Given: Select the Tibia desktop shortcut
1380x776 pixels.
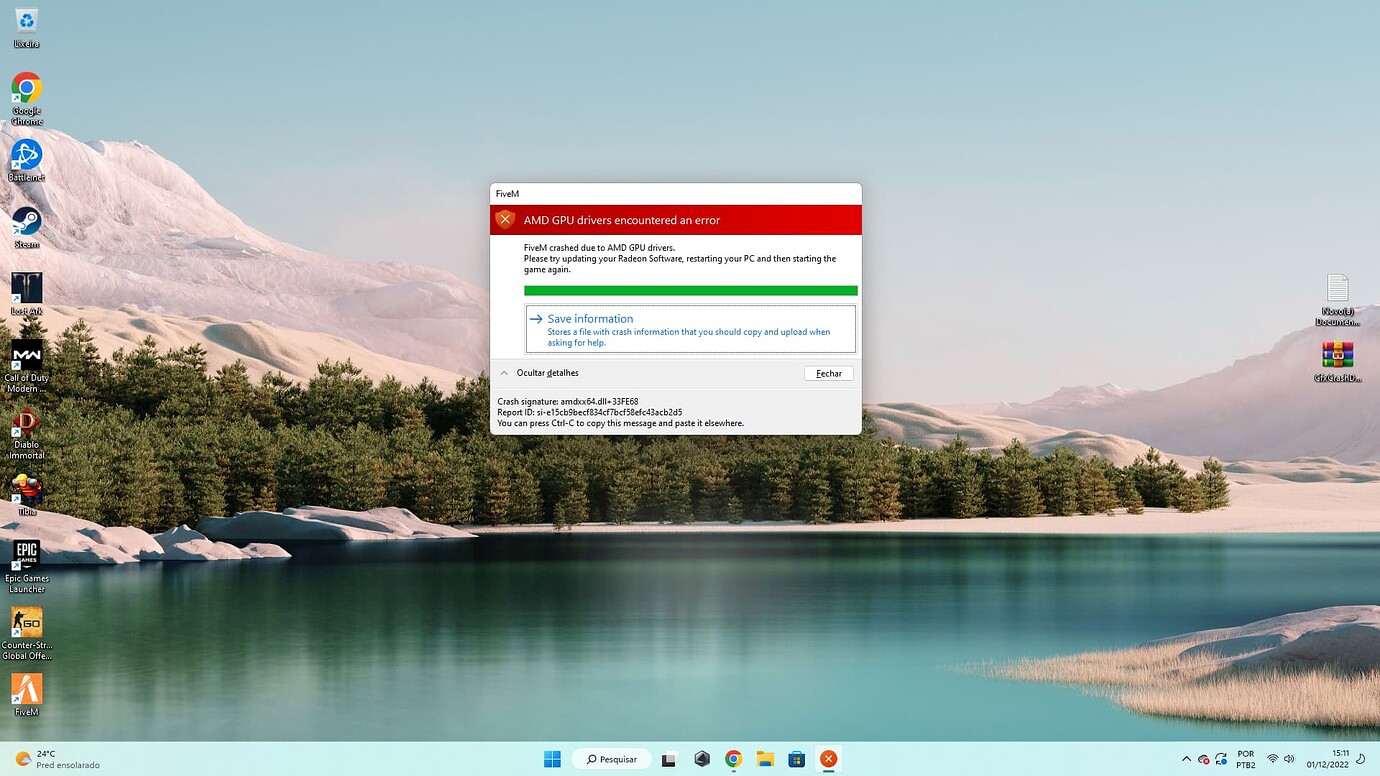Looking at the screenshot, I should pyautogui.click(x=27, y=495).
